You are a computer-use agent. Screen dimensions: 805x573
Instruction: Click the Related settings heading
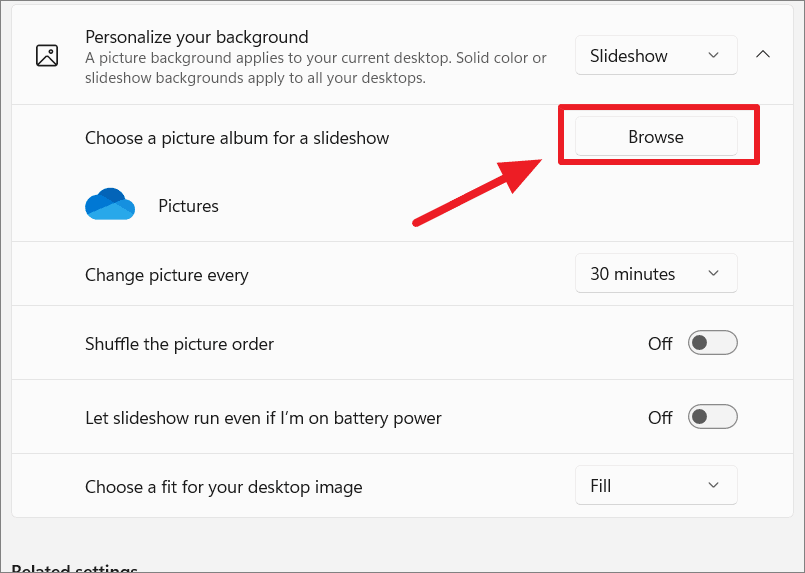[74, 568]
